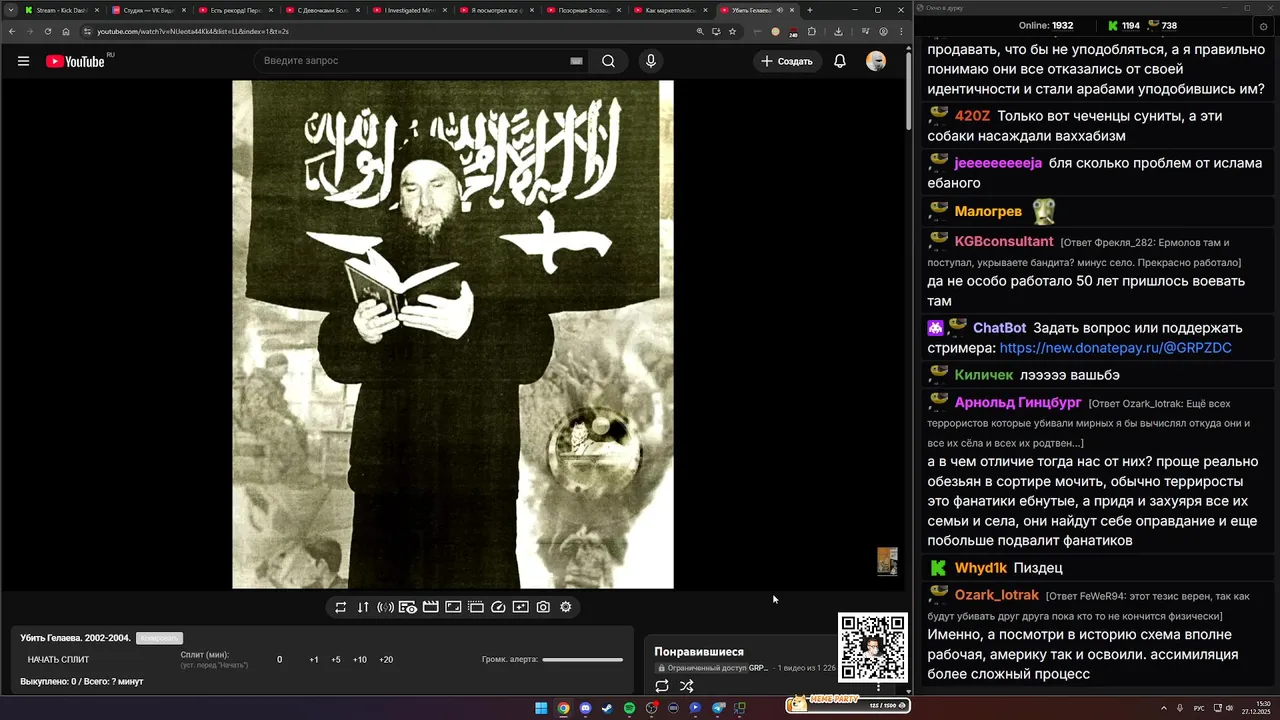Open the on-screen keyboard in search box
The width and height of the screenshot is (1280, 720).
point(576,61)
